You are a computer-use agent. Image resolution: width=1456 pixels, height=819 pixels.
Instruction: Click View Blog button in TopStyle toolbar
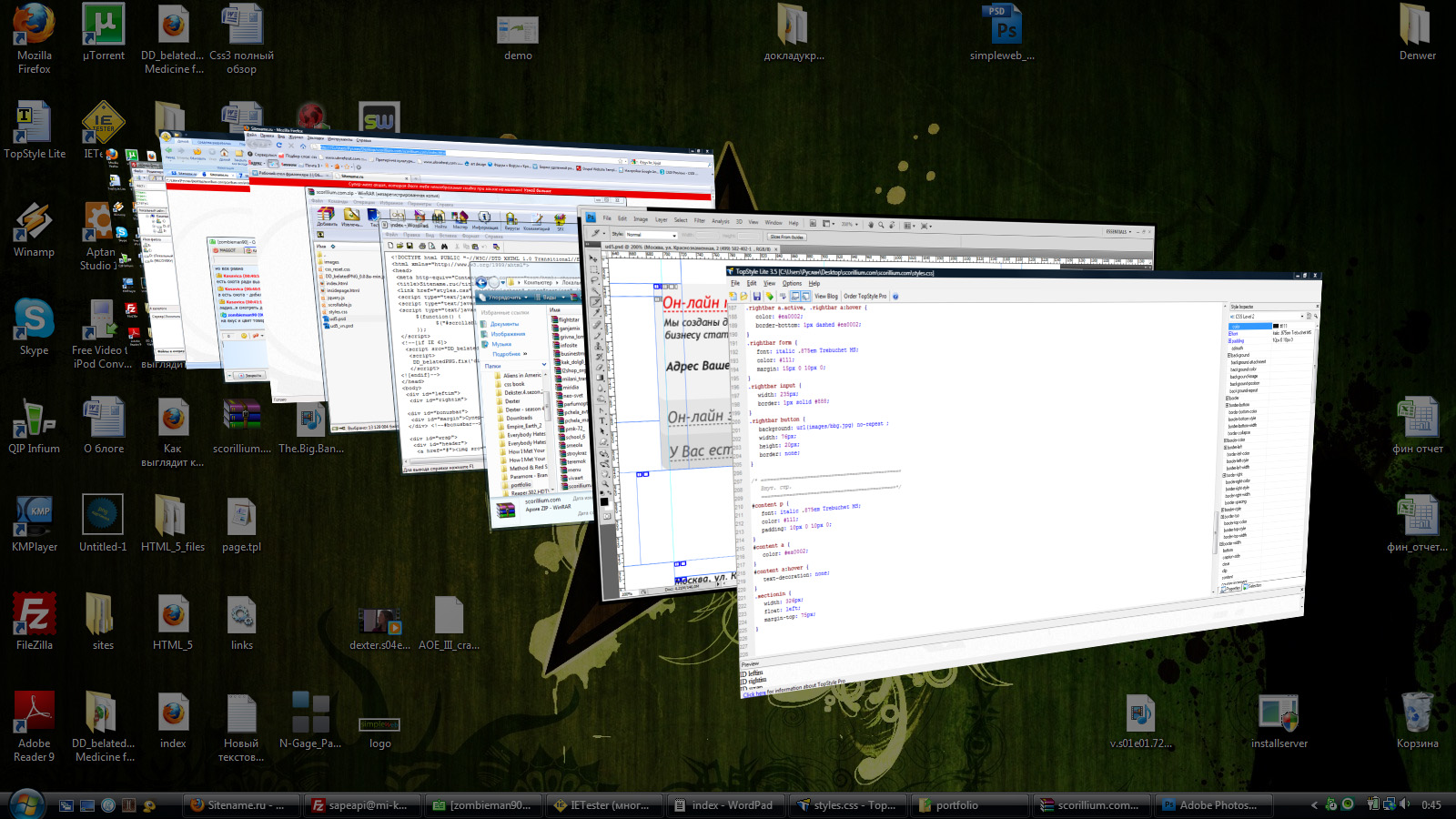[x=826, y=296]
